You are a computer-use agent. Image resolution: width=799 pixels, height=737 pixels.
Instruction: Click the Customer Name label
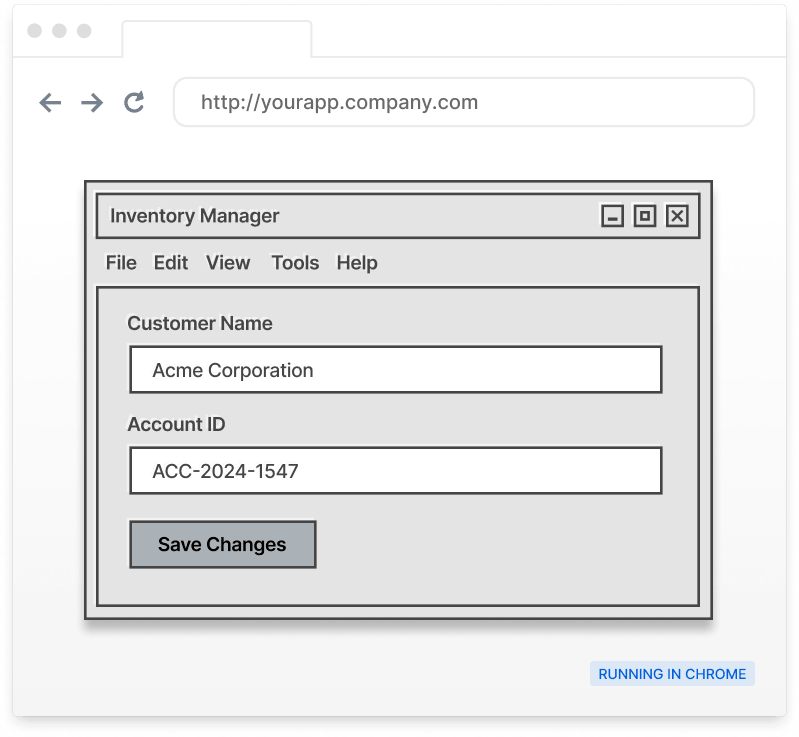pos(200,323)
